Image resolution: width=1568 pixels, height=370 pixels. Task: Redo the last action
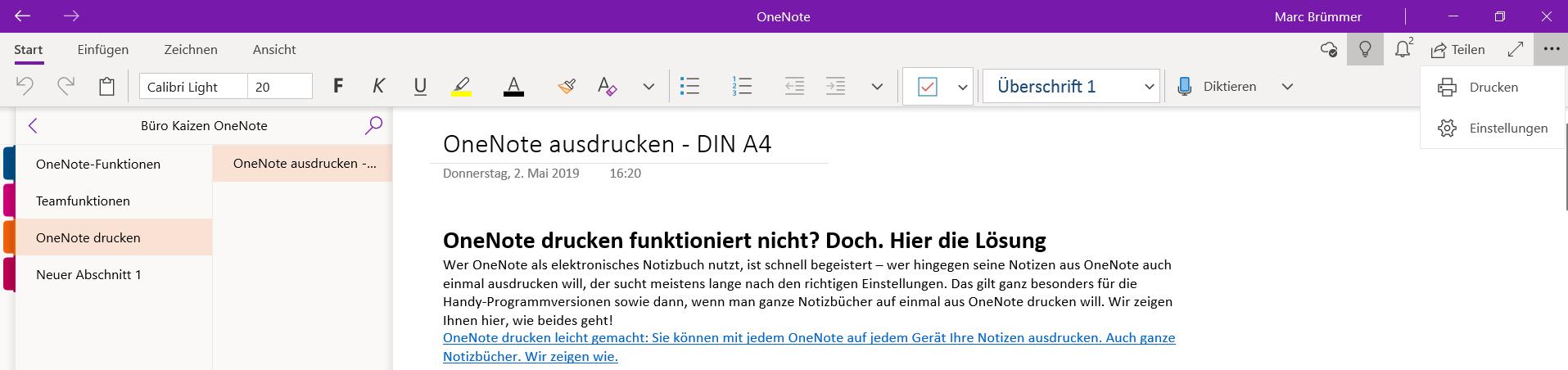[x=66, y=86]
